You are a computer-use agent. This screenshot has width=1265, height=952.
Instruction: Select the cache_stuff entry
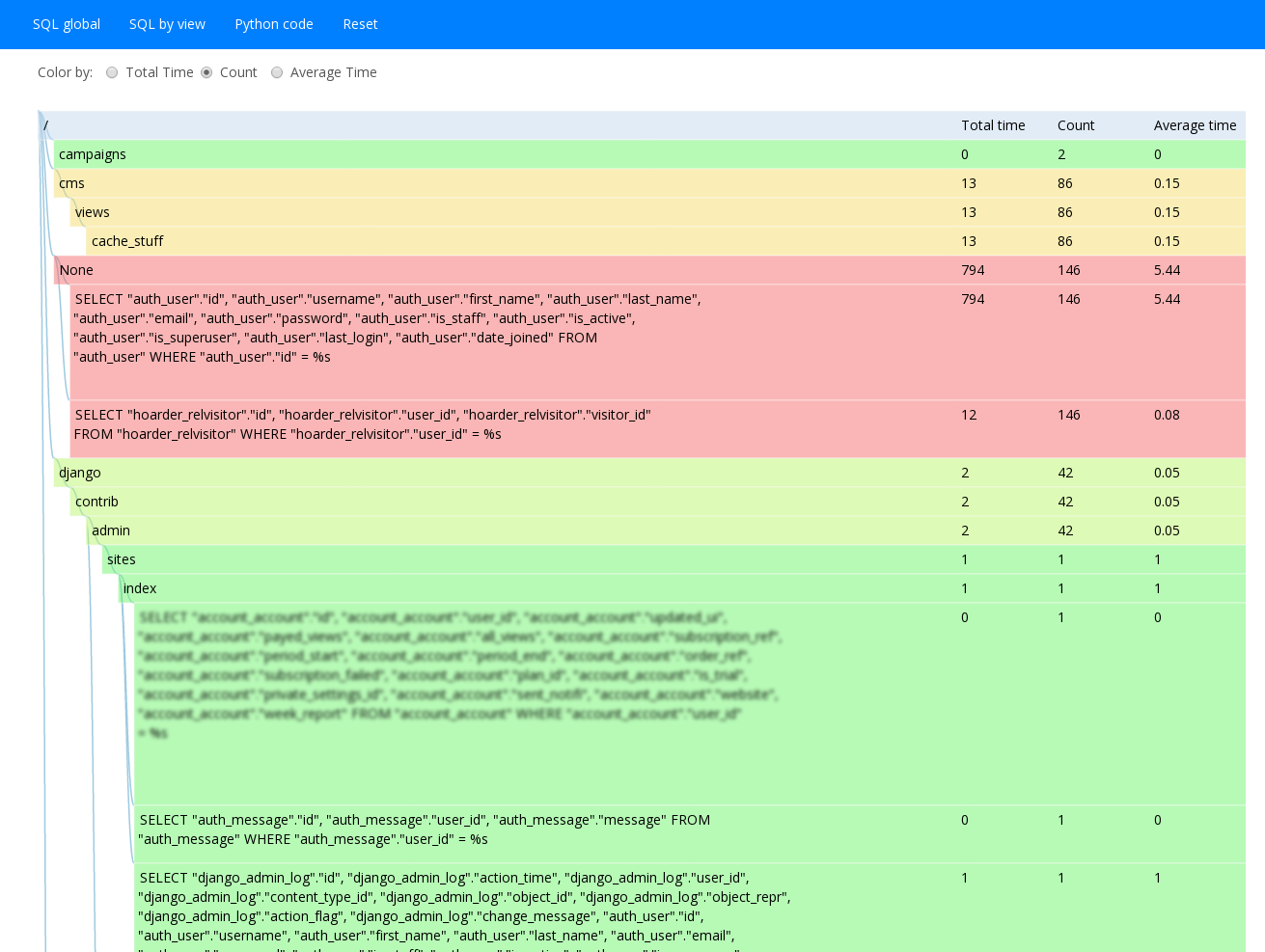point(126,241)
